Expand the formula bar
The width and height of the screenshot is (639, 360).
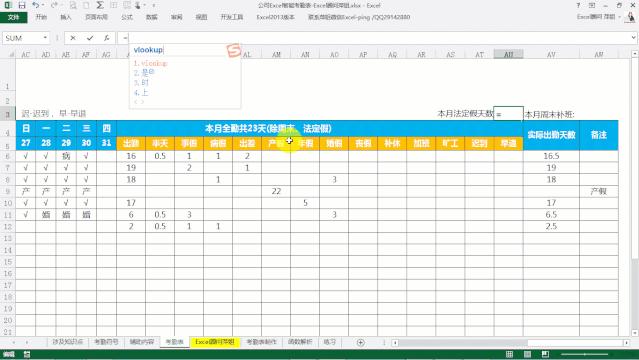(x=634, y=38)
